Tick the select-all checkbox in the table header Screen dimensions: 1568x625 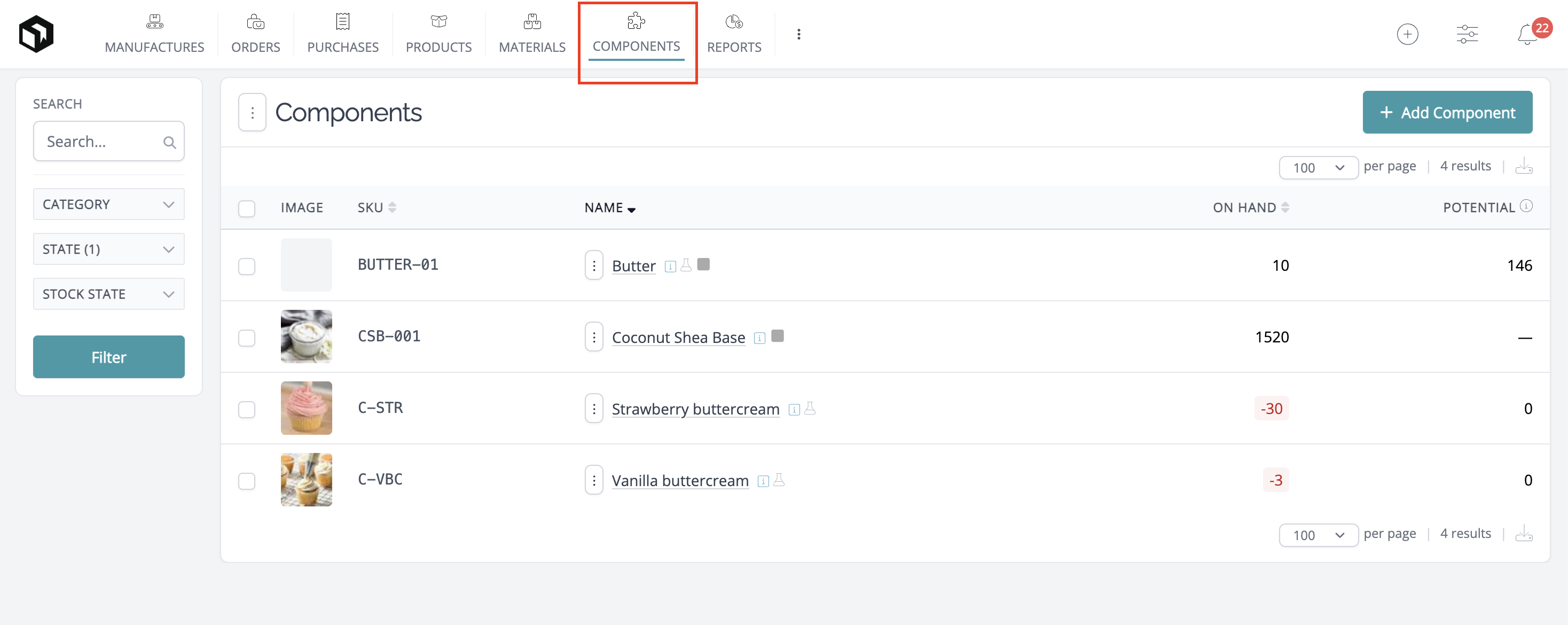pos(247,209)
